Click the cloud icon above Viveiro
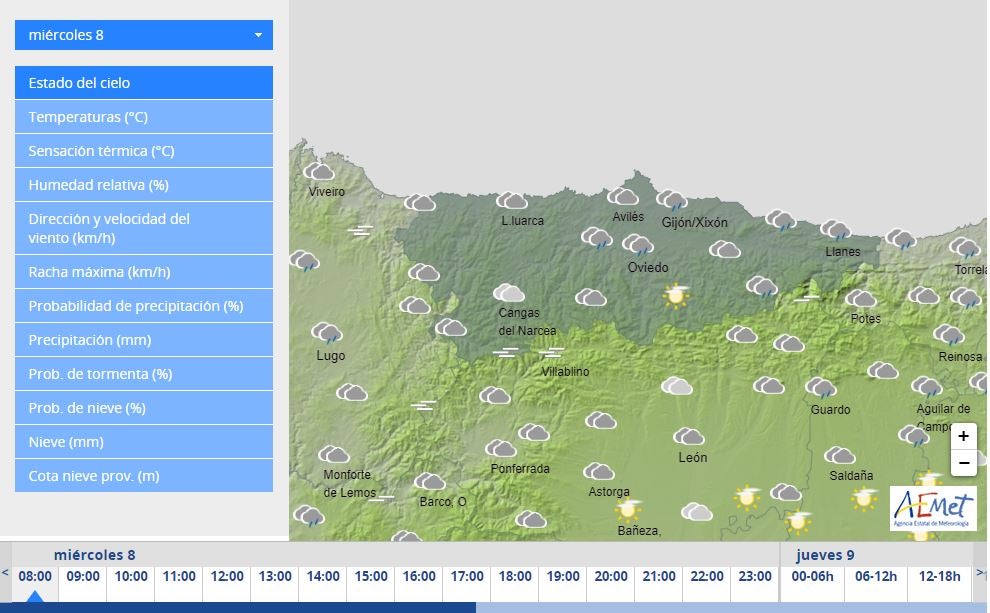The image size is (990, 613). point(319,172)
